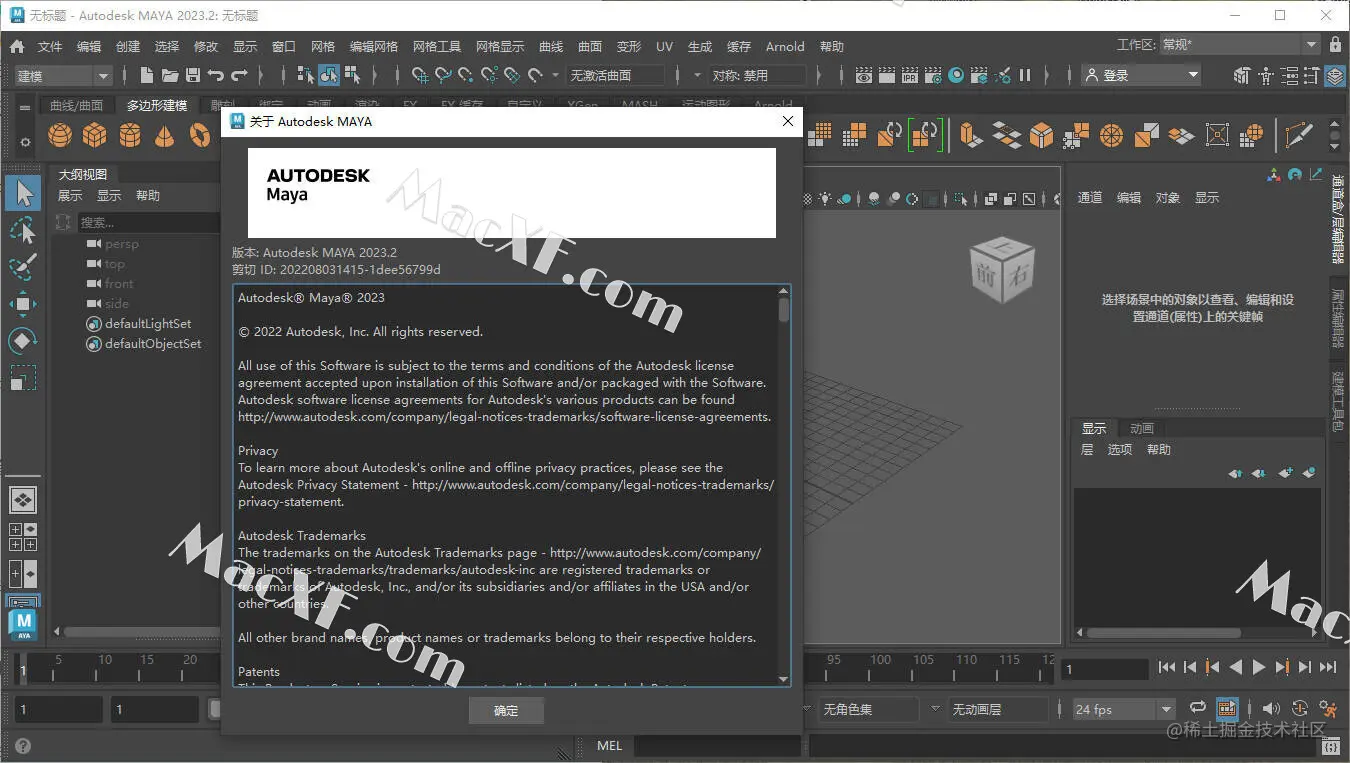Image resolution: width=1350 pixels, height=763 pixels.
Task: Select the Move tool in the toolbox
Action: [x=23, y=304]
